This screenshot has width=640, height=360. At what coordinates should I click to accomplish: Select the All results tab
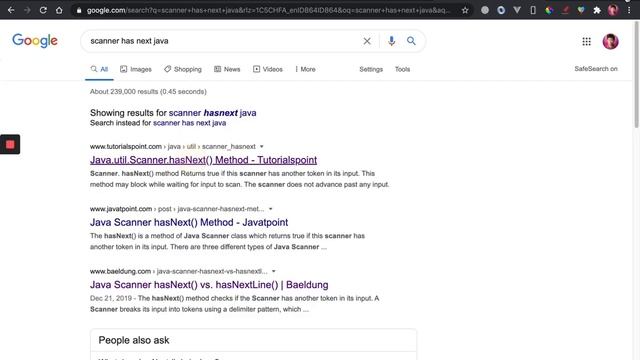[x=99, y=69]
